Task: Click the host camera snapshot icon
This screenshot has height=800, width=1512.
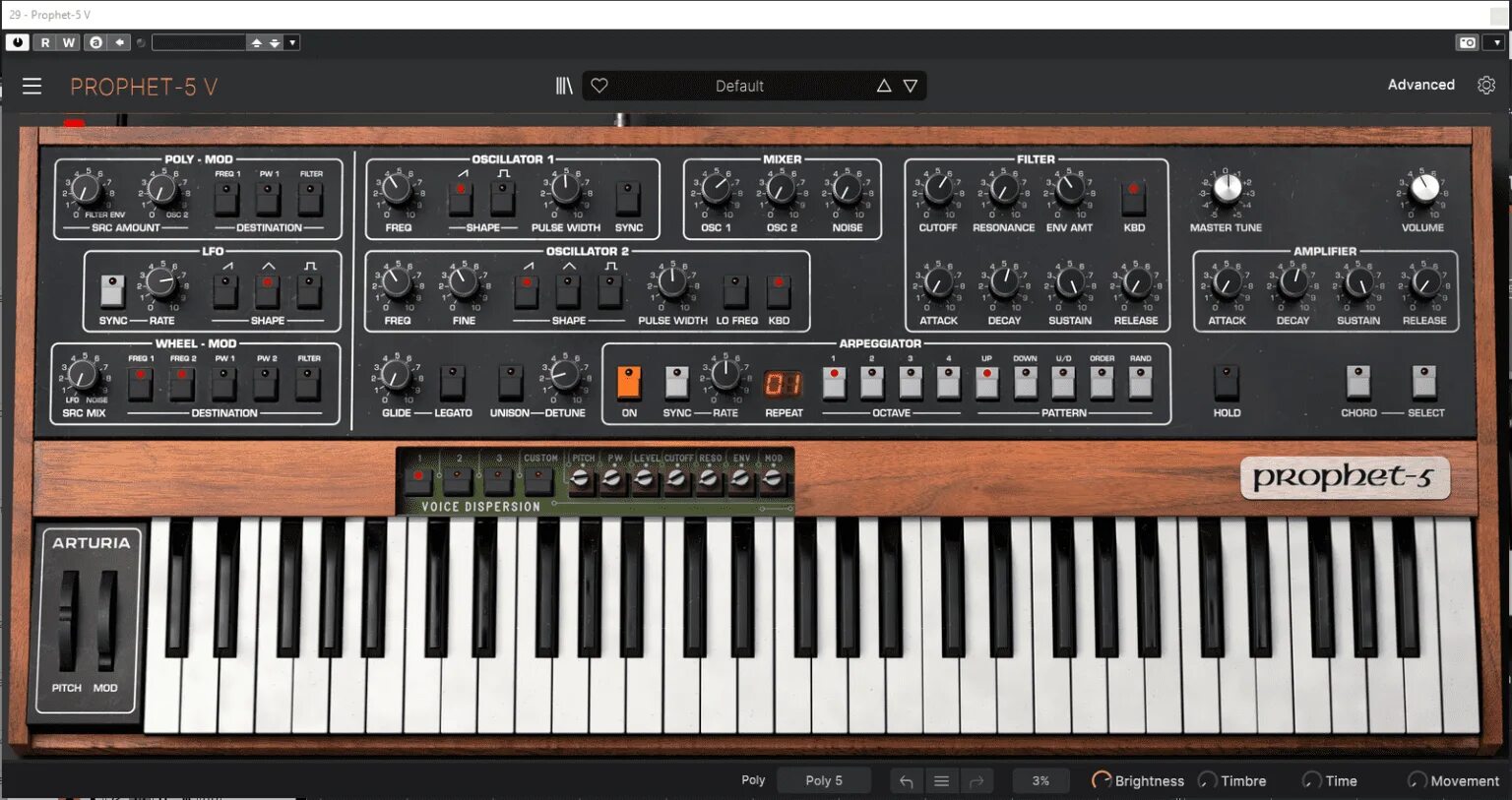Action: (1468, 42)
